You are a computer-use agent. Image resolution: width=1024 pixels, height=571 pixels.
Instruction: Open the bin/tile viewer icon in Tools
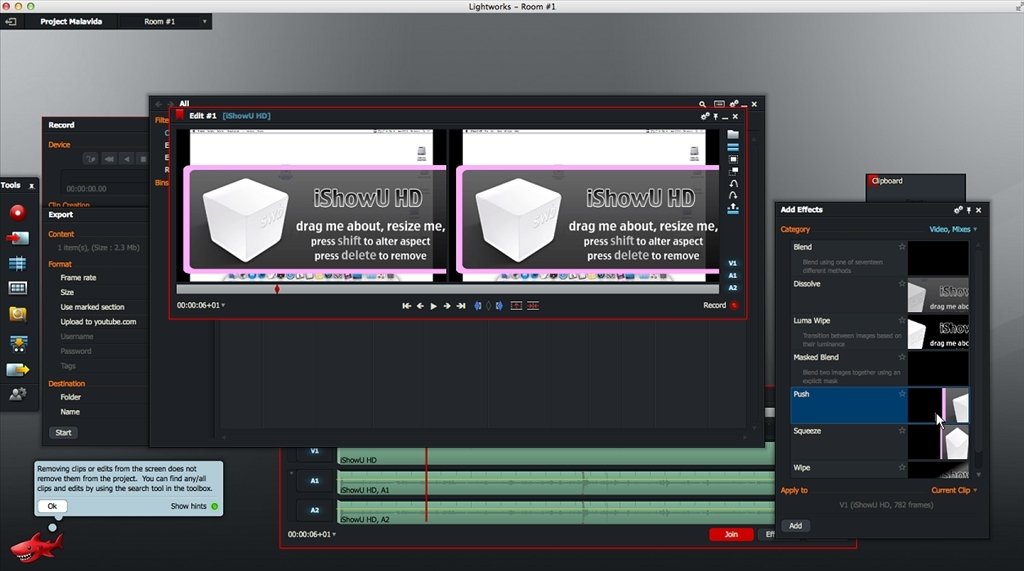(x=18, y=287)
